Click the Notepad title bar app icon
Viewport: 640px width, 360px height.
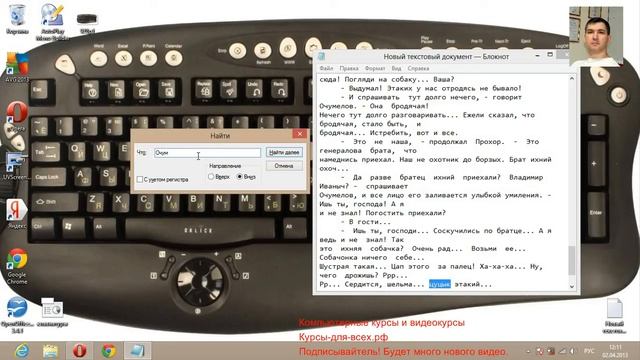click(x=322, y=56)
